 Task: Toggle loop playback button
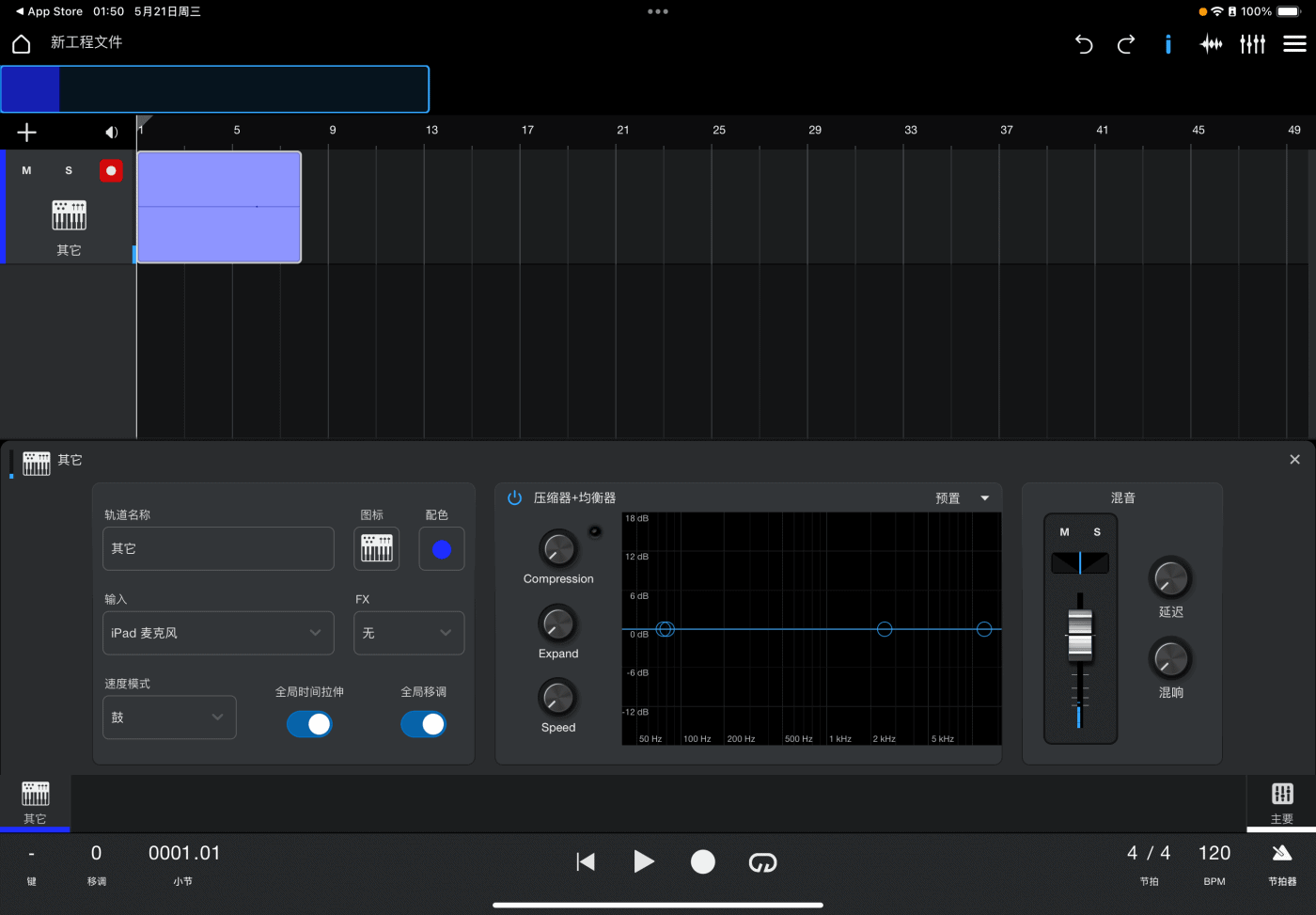[762, 862]
